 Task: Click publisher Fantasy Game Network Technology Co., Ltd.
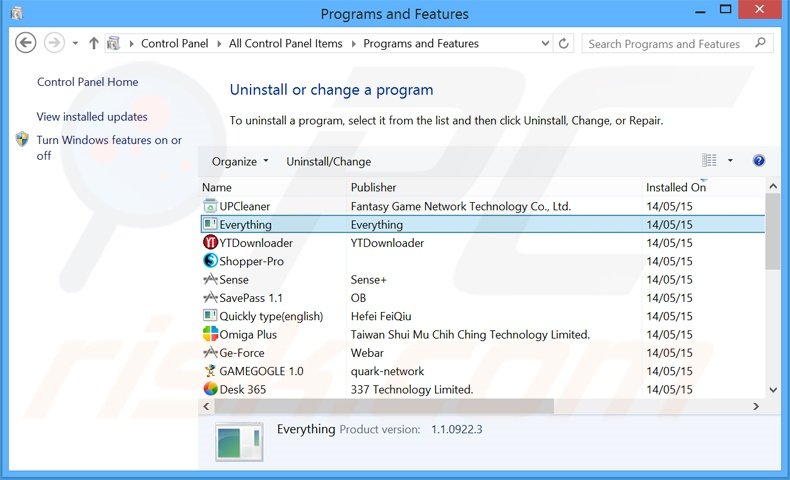(461, 206)
